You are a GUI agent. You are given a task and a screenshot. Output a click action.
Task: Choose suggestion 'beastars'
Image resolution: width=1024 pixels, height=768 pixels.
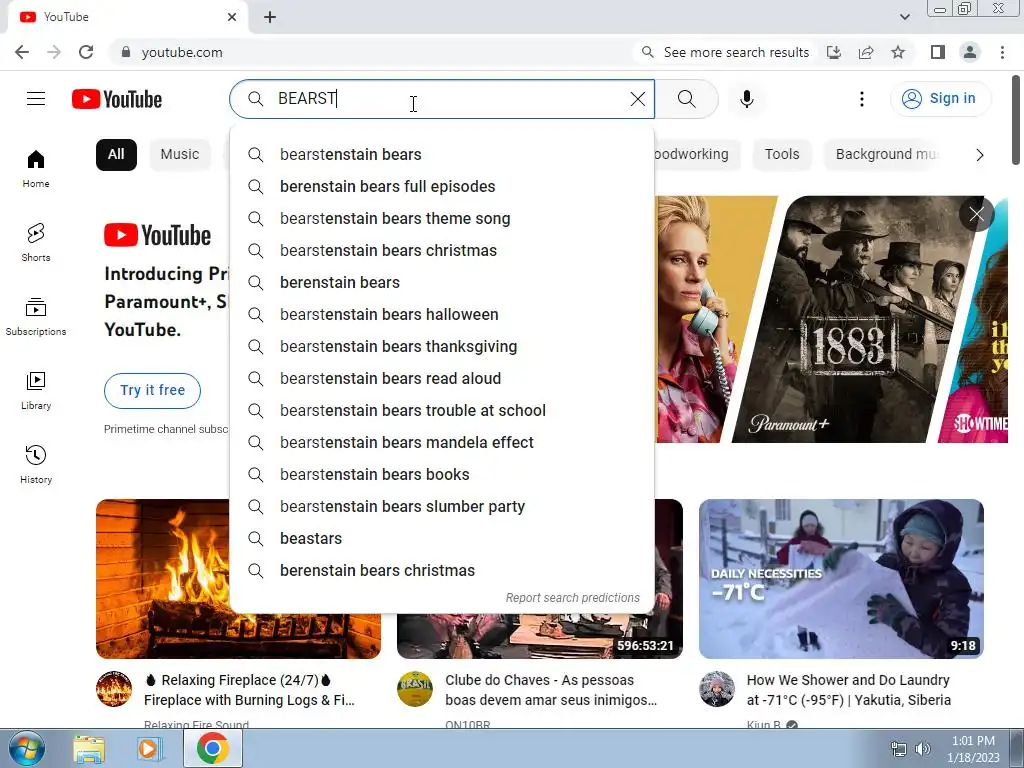(442, 539)
